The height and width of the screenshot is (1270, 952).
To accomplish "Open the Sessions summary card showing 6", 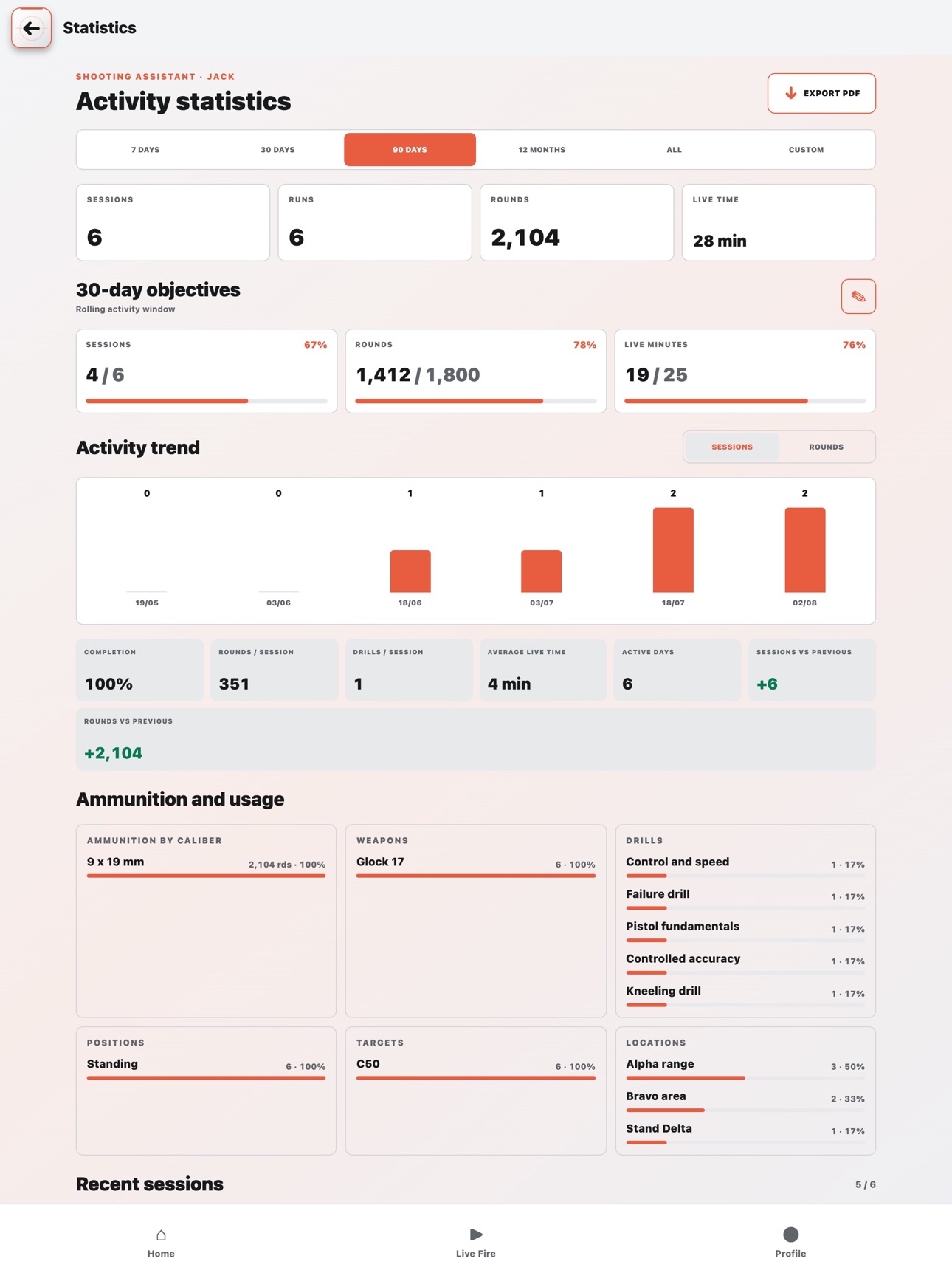I will tap(173, 222).
